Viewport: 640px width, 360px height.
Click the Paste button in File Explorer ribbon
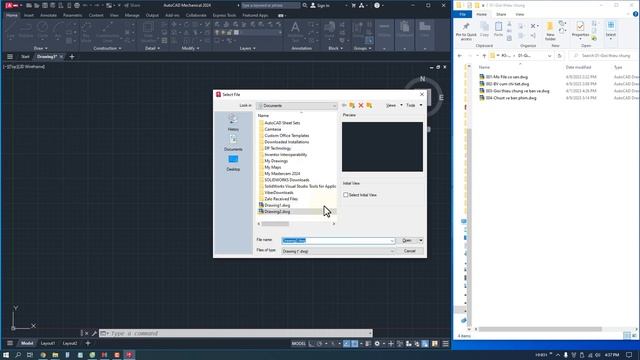[x=498, y=29]
